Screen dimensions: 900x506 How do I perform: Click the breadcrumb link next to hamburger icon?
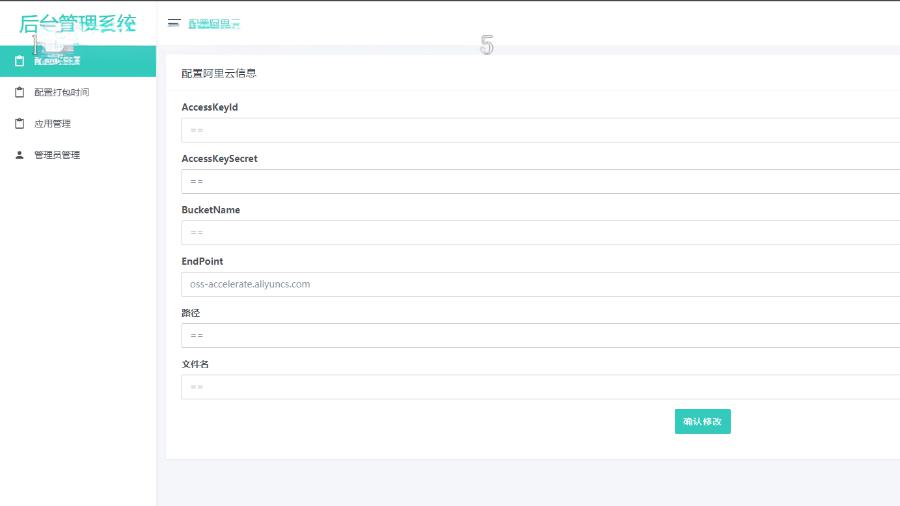tap(214, 24)
